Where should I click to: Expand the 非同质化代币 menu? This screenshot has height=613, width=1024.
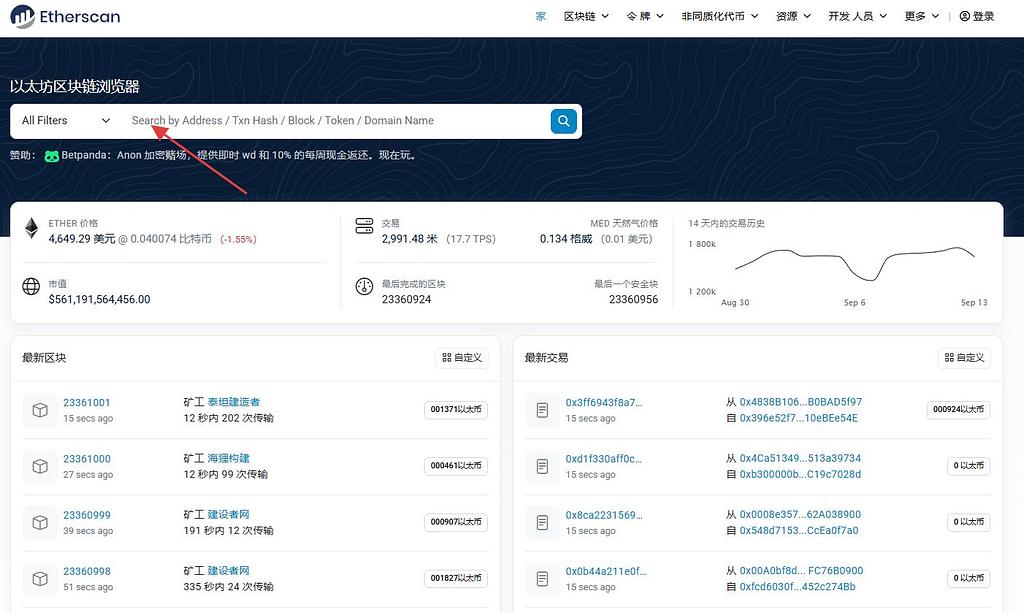point(719,17)
